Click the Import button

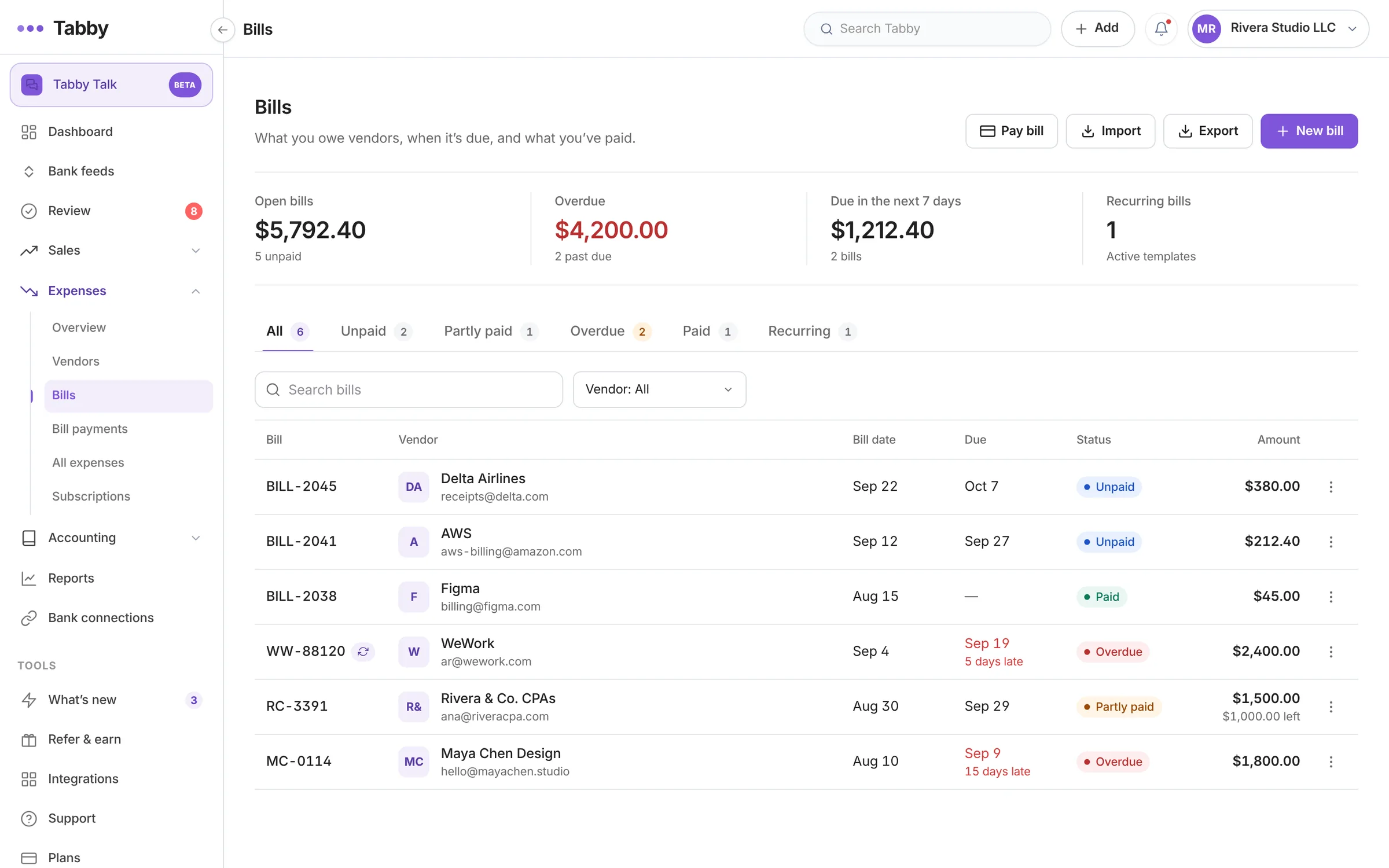pyautogui.click(x=1110, y=131)
